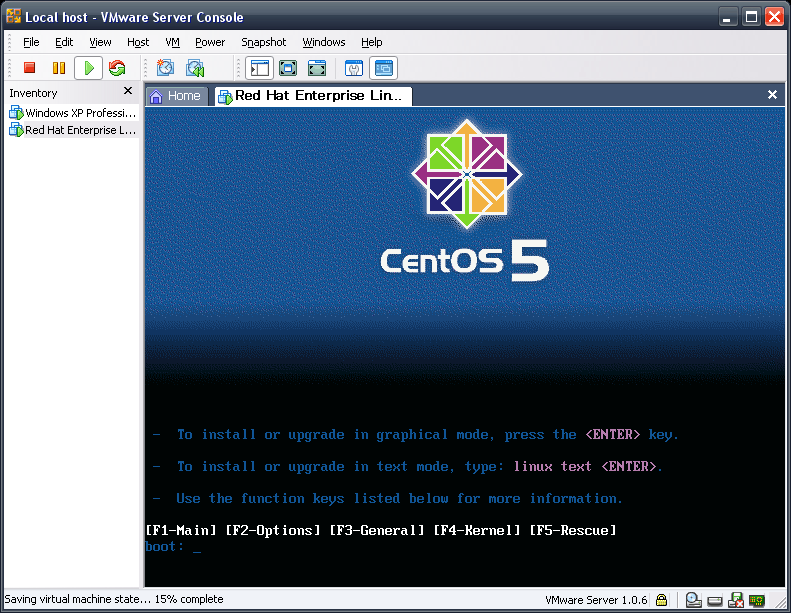
Task: Click the VMware Server 1.0.6 status label
Action: [x=596, y=600]
